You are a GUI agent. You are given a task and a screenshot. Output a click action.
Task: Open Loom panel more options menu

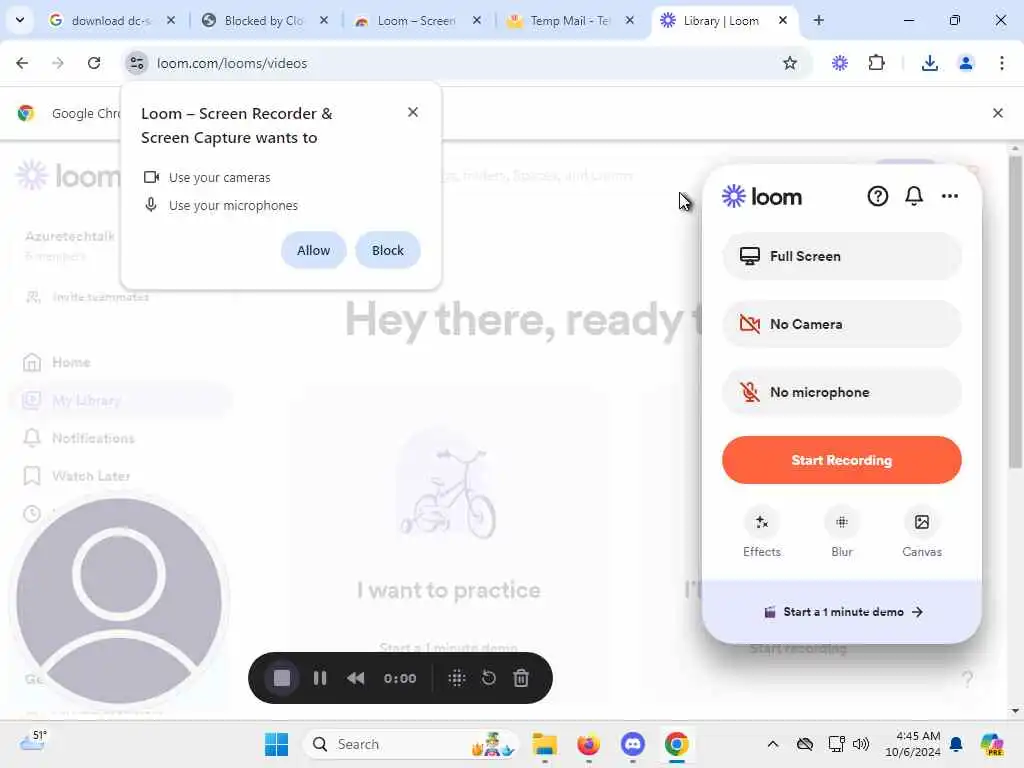[x=950, y=196]
